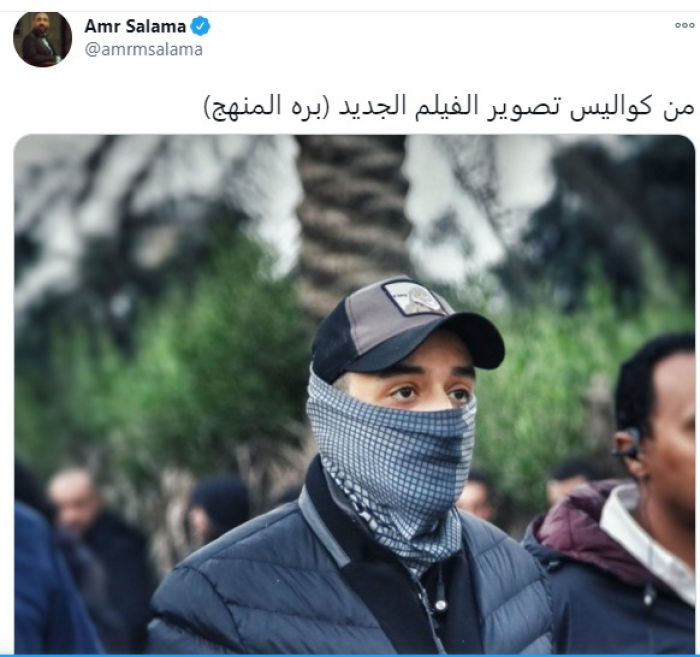Image resolution: width=700 pixels, height=657 pixels.
Task: Open the three-dot more options menu
Action: pyautogui.click(x=684, y=25)
